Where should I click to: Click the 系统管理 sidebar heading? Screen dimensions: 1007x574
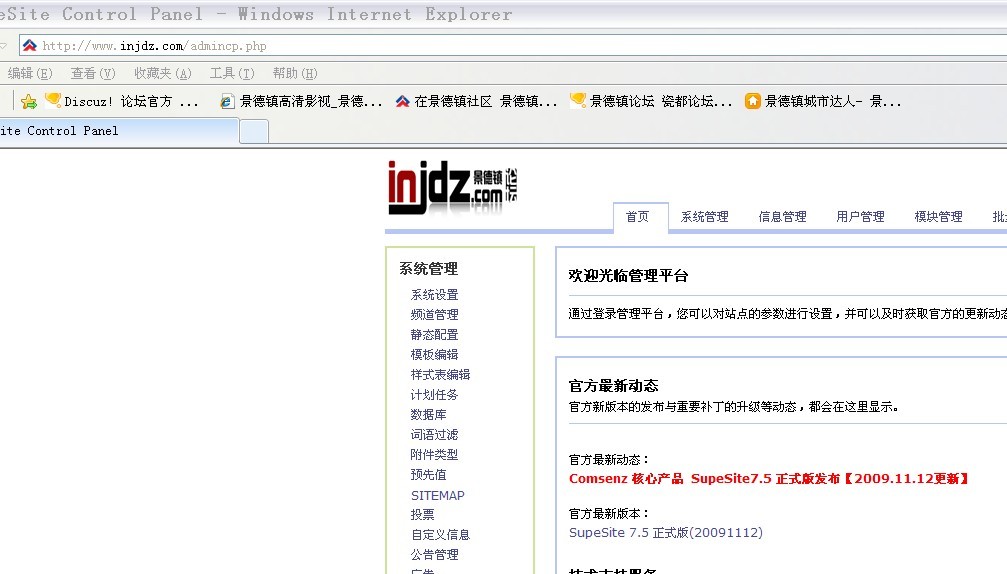(x=428, y=268)
